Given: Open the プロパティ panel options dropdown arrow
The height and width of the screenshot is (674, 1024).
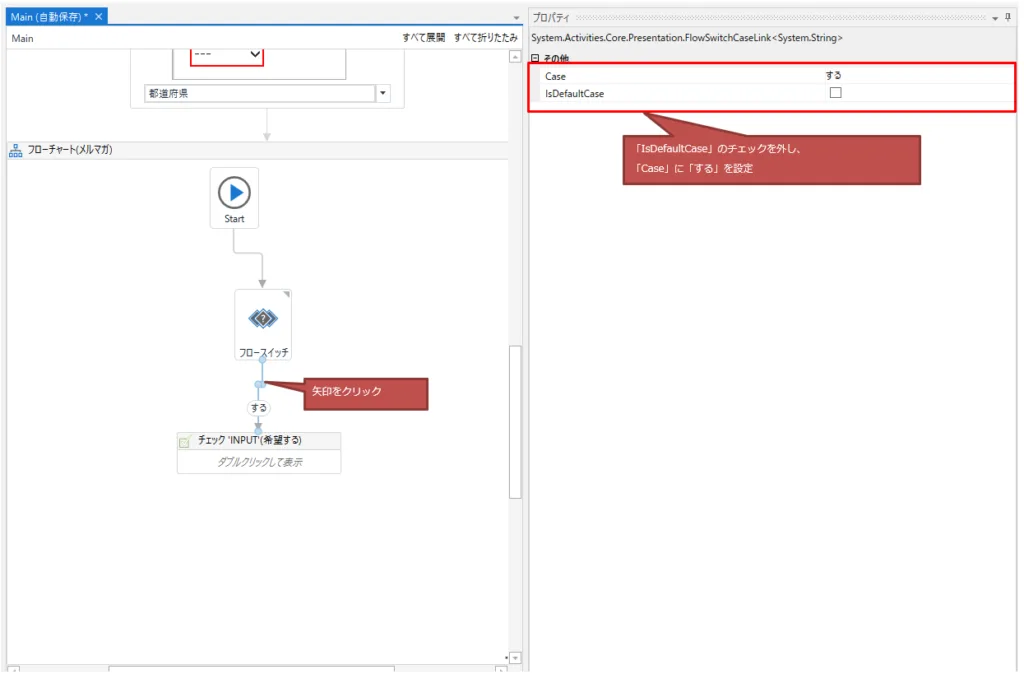Looking at the screenshot, I should (994, 18).
